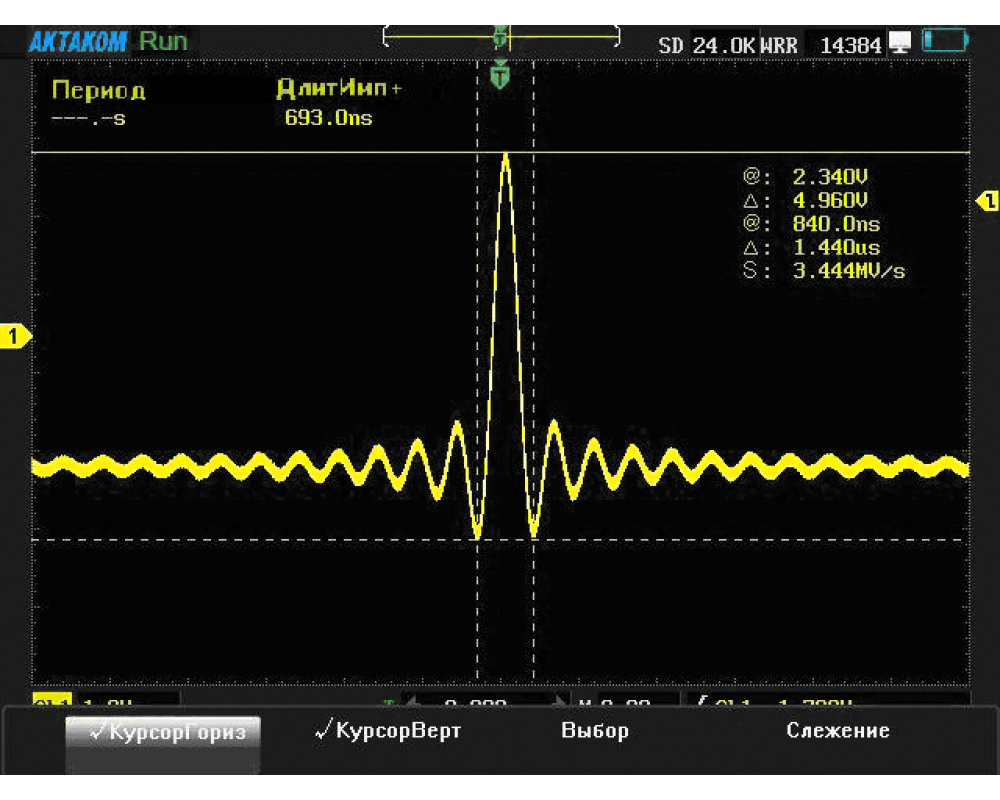Click the 3.444MV/s slope readout
The height and width of the screenshot is (800, 1000).
(849, 271)
